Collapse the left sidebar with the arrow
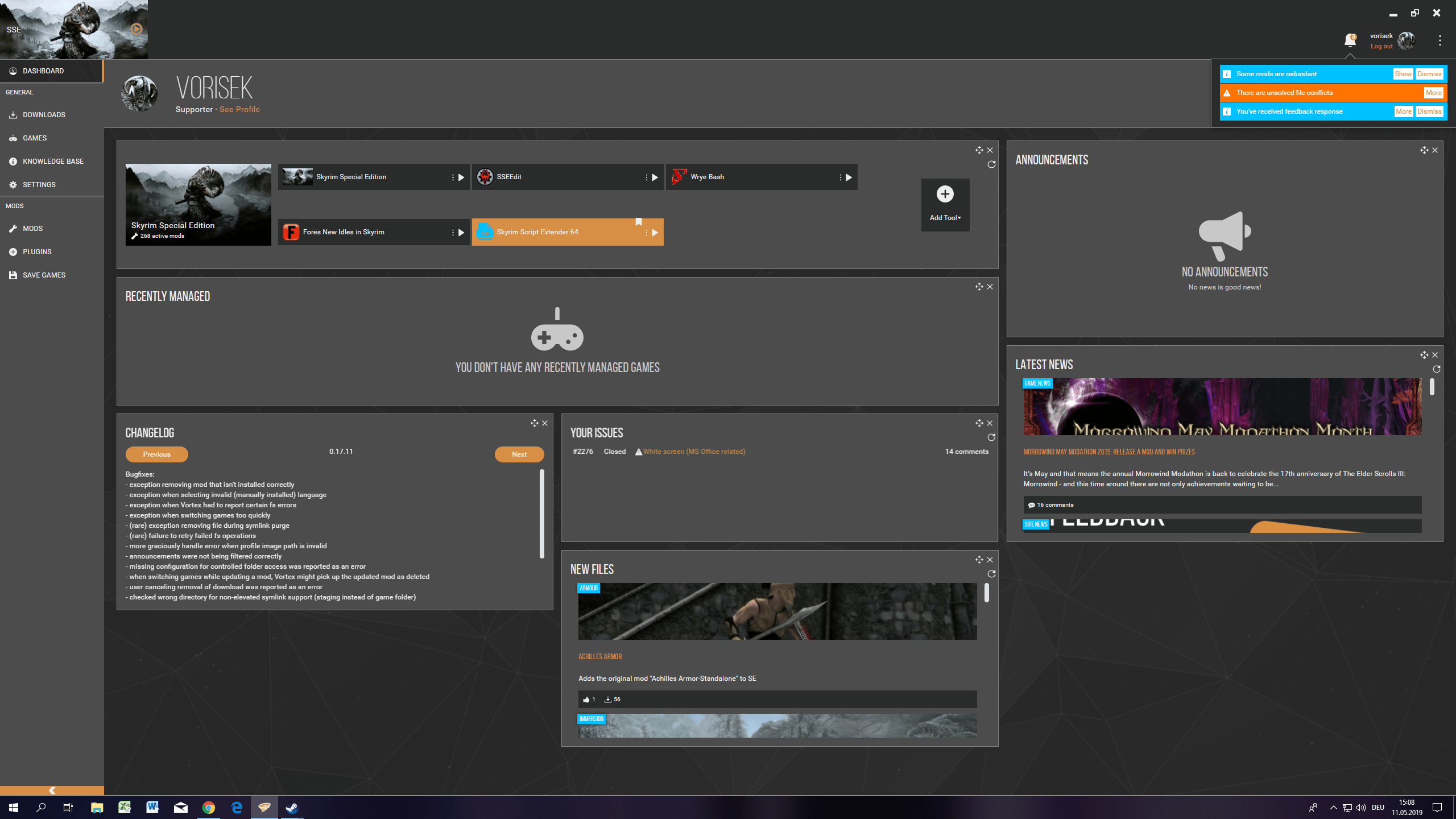 click(x=52, y=791)
